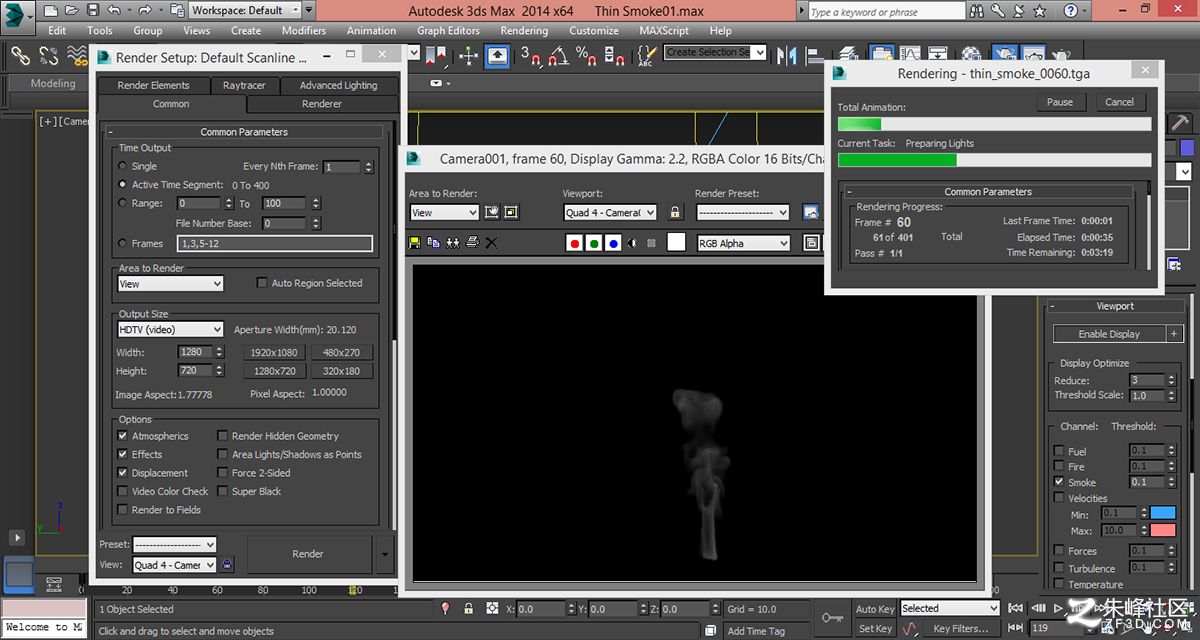Toggle Keyboard Shortcut Override icon
This screenshot has width=1200, height=640.
click(x=497, y=56)
